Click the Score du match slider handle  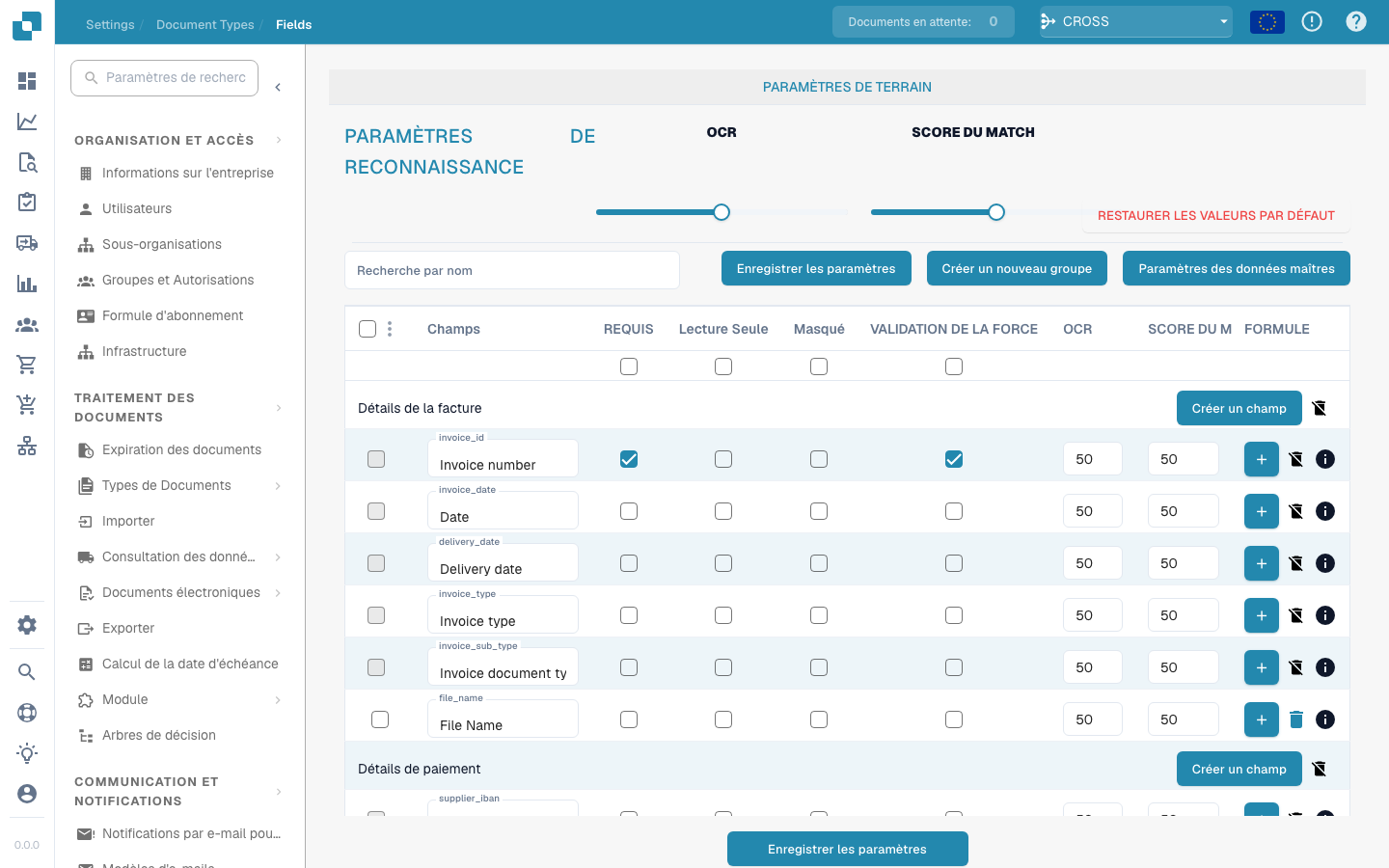996,212
